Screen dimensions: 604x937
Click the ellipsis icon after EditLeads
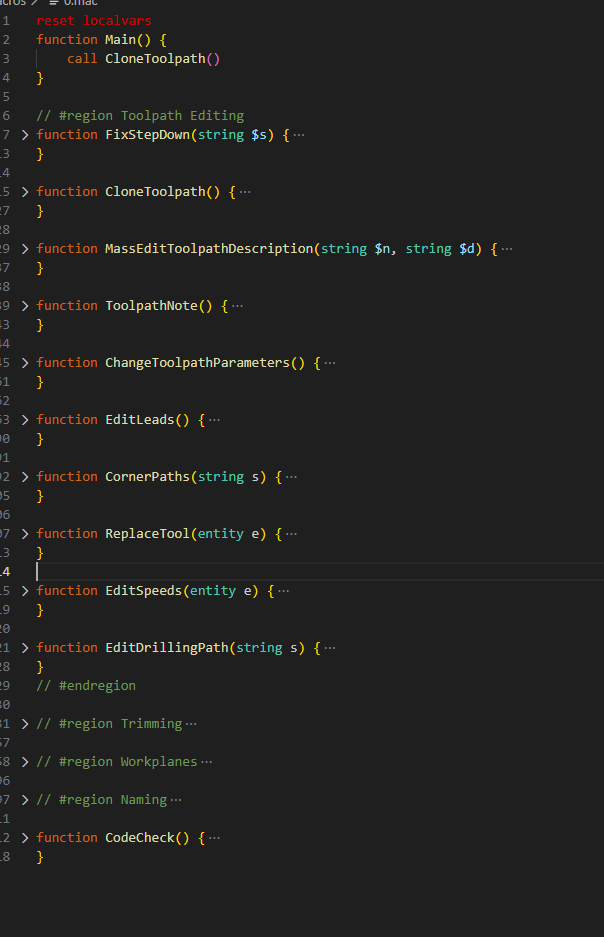click(214, 420)
